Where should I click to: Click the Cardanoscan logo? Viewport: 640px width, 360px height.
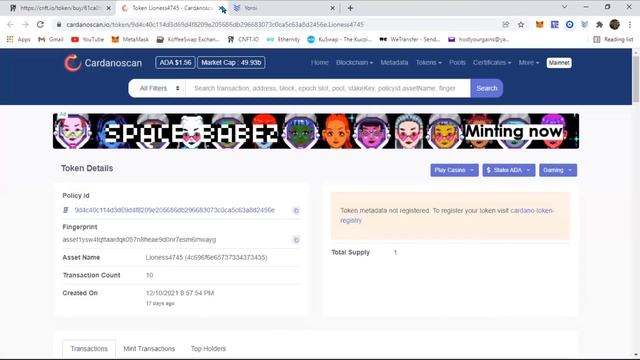tap(103, 62)
